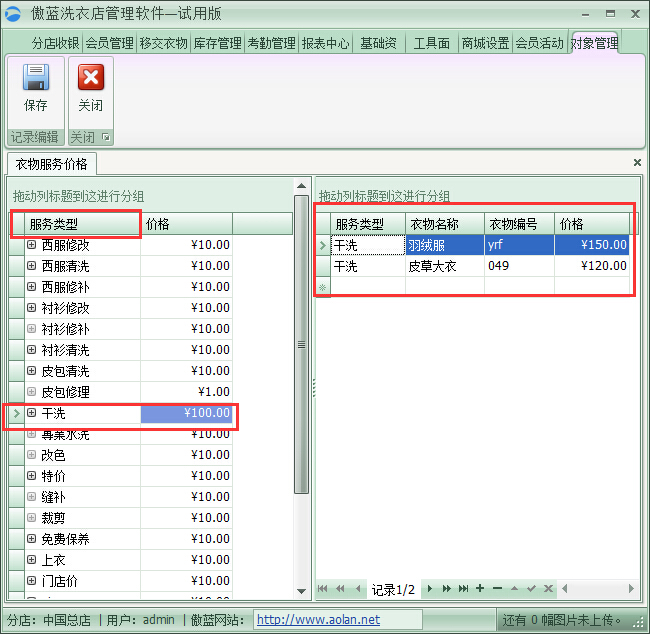Jump to previous page of records
Image resolution: width=650 pixels, height=634 pixels.
[x=340, y=588]
